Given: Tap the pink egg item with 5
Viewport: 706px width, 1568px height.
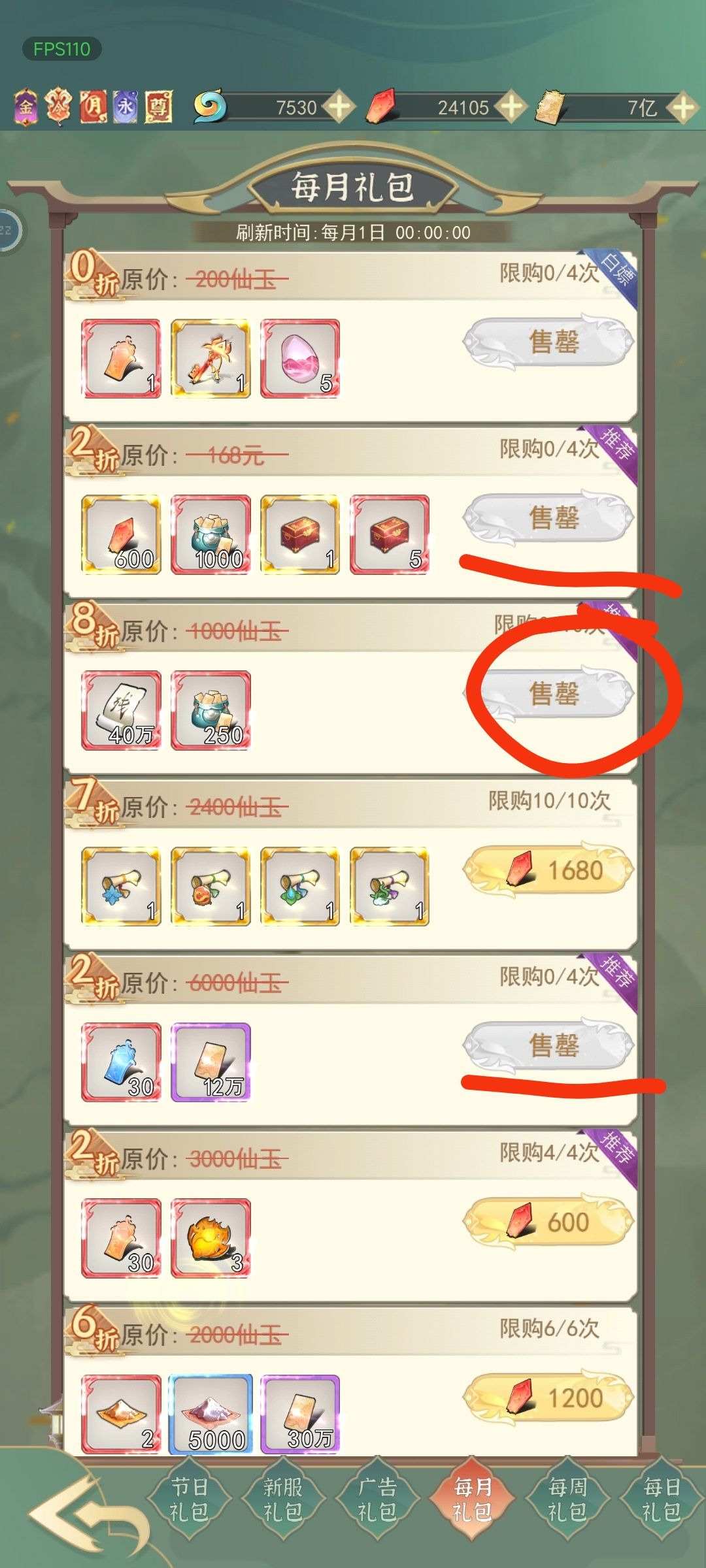Looking at the screenshot, I should click(x=300, y=359).
